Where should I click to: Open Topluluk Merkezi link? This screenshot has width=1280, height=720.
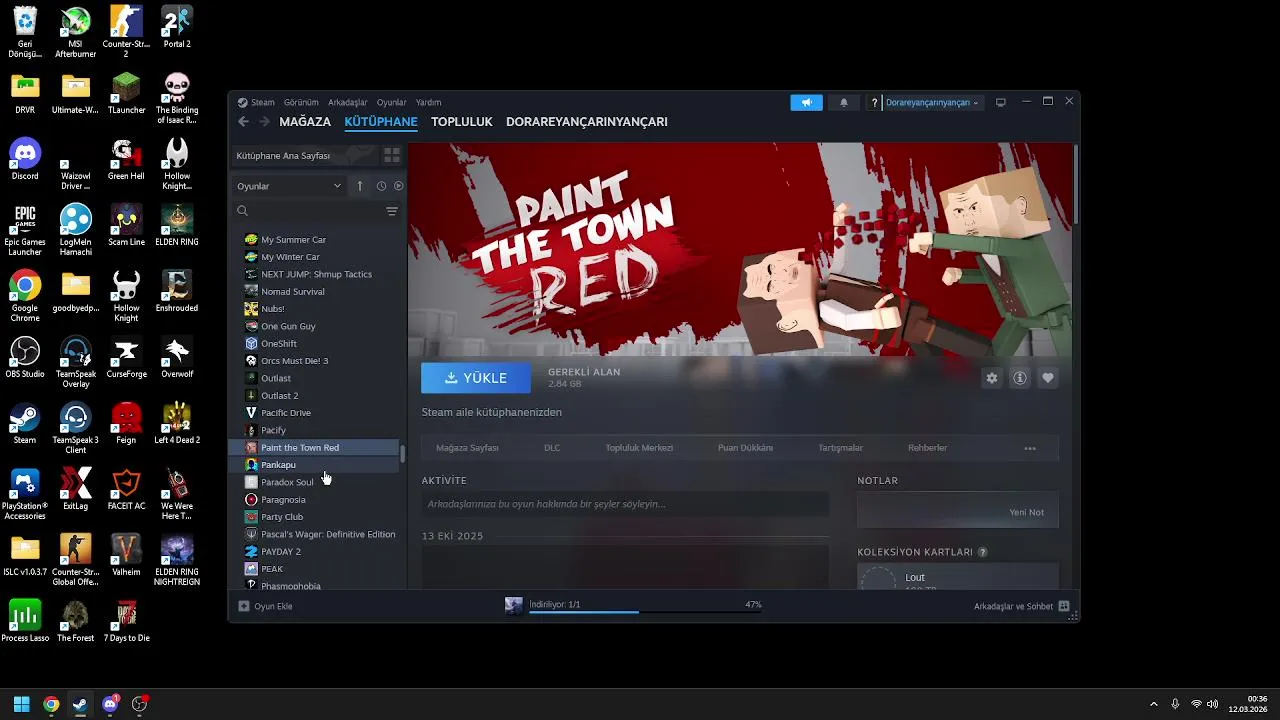click(x=639, y=448)
